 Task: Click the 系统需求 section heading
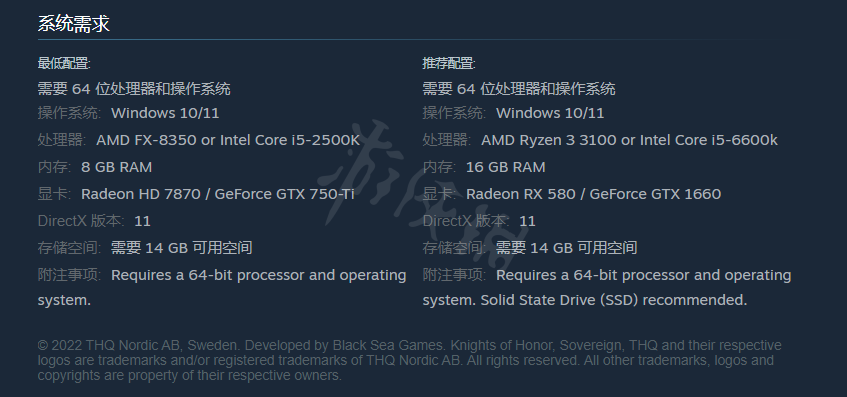point(73,24)
